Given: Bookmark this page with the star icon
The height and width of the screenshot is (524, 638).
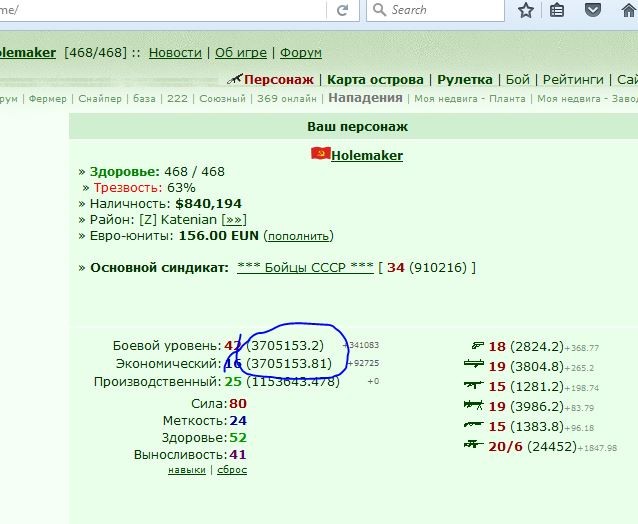Looking at the screenshot, I should point(526,10).
